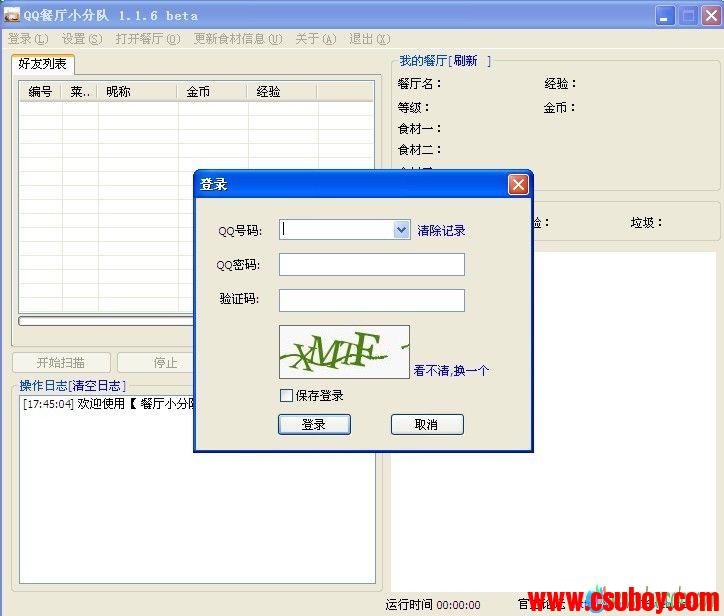Focus the 验证码 input field
The width and height of the screenshot is (724, 616).
[x=372, y=300]
